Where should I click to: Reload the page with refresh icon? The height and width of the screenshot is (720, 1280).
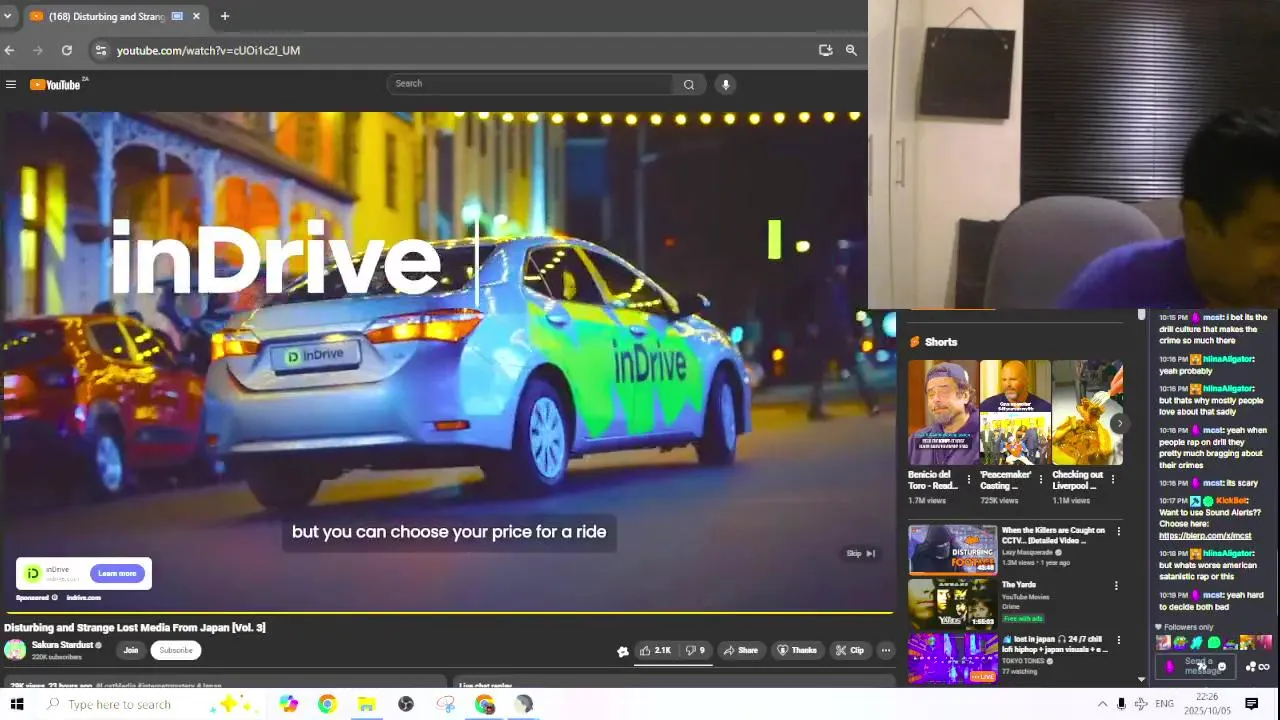coord(67,50)
